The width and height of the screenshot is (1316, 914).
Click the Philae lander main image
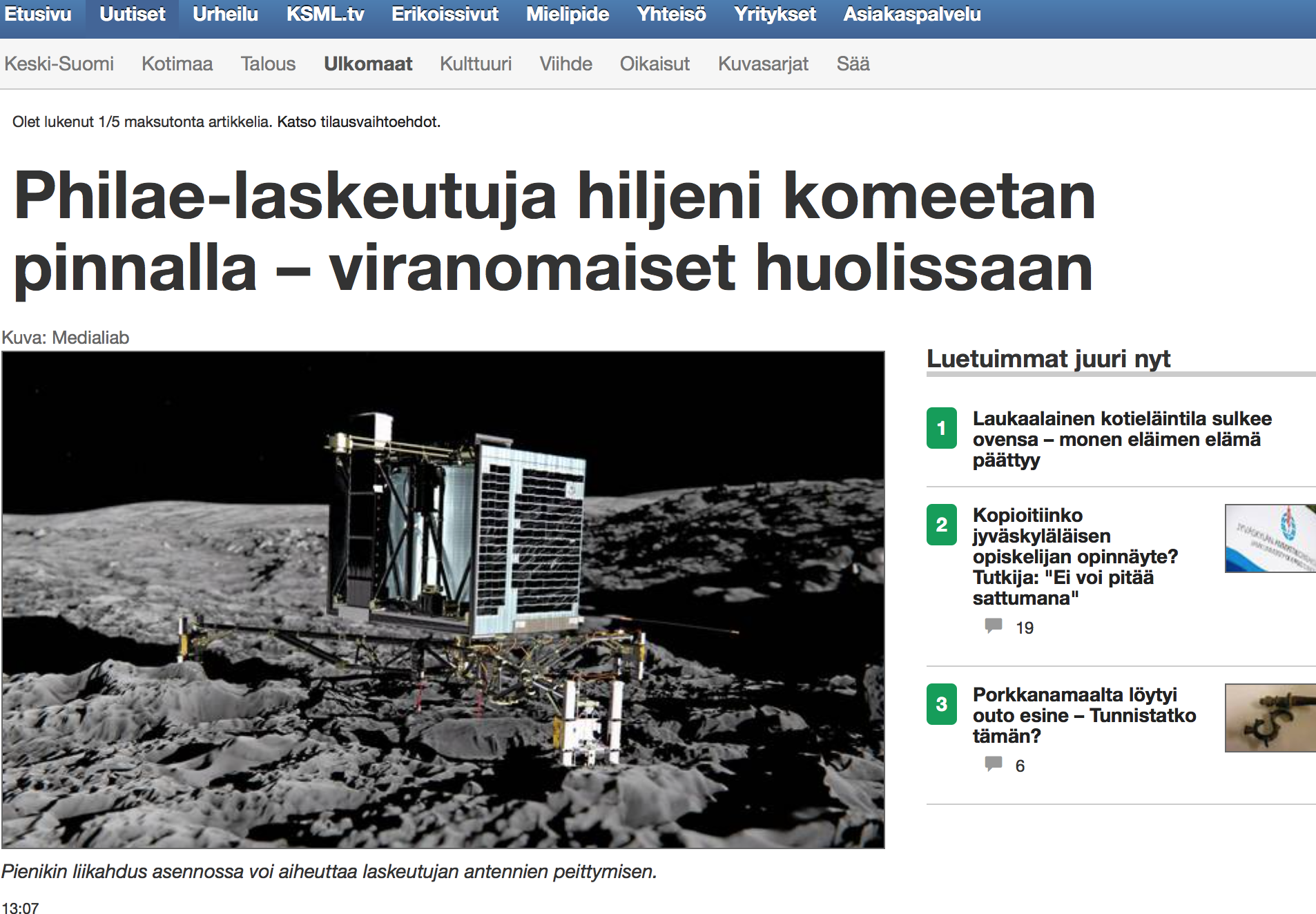click(x=443, y=599)
